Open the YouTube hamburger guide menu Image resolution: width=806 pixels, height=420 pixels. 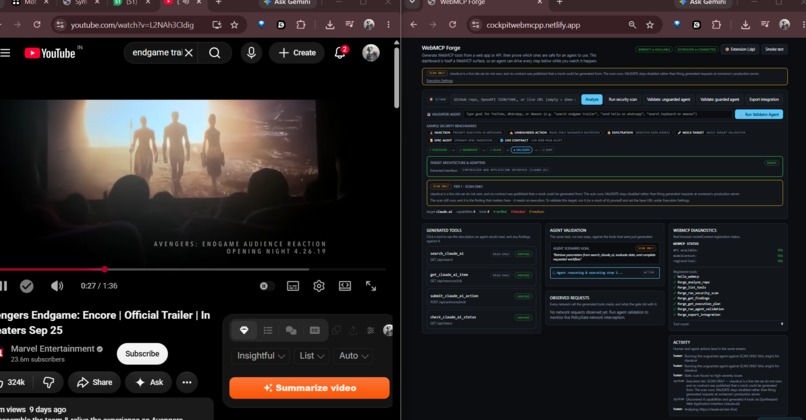tap(5, 53)
